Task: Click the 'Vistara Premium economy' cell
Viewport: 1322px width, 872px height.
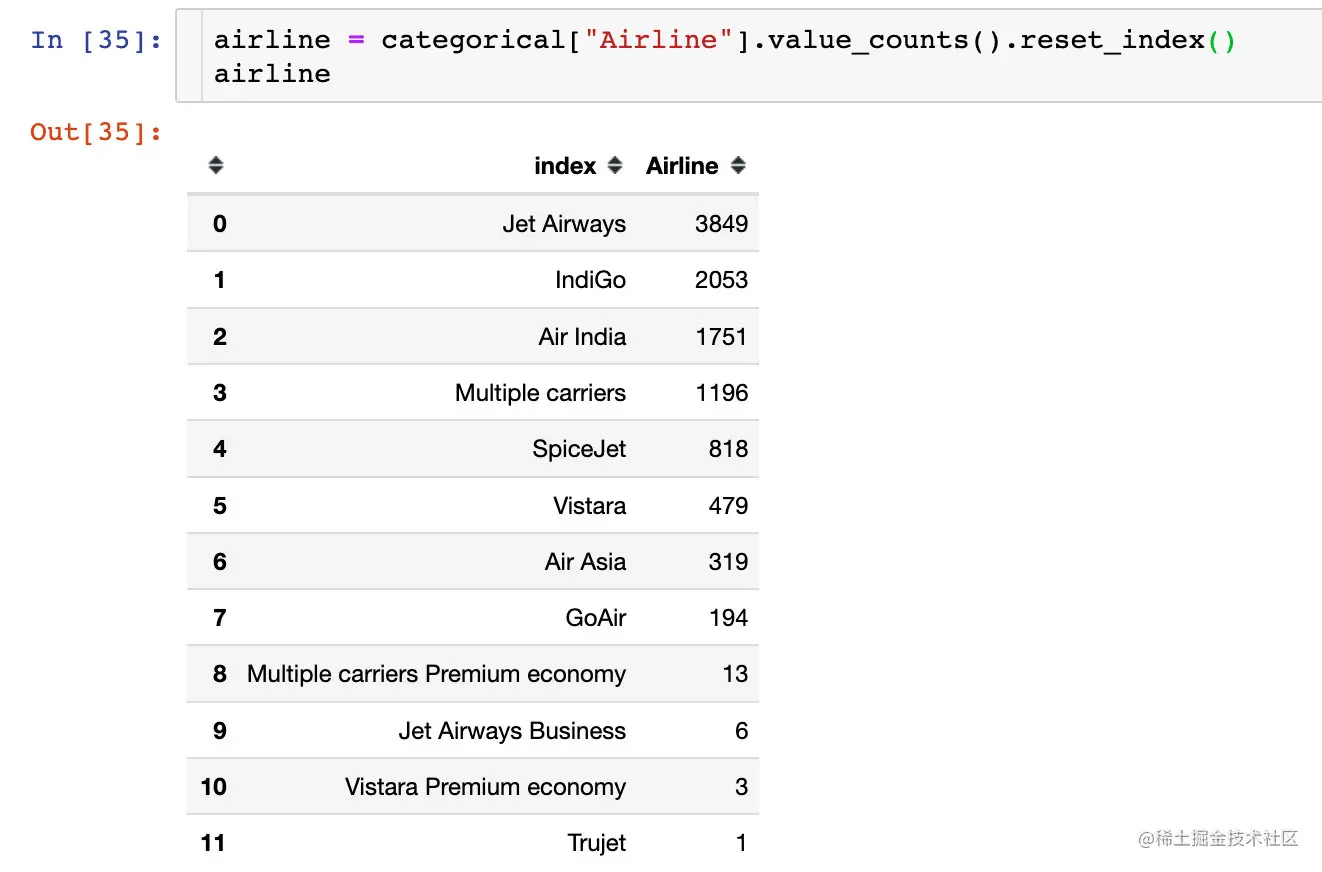Action: pos(485,787)
